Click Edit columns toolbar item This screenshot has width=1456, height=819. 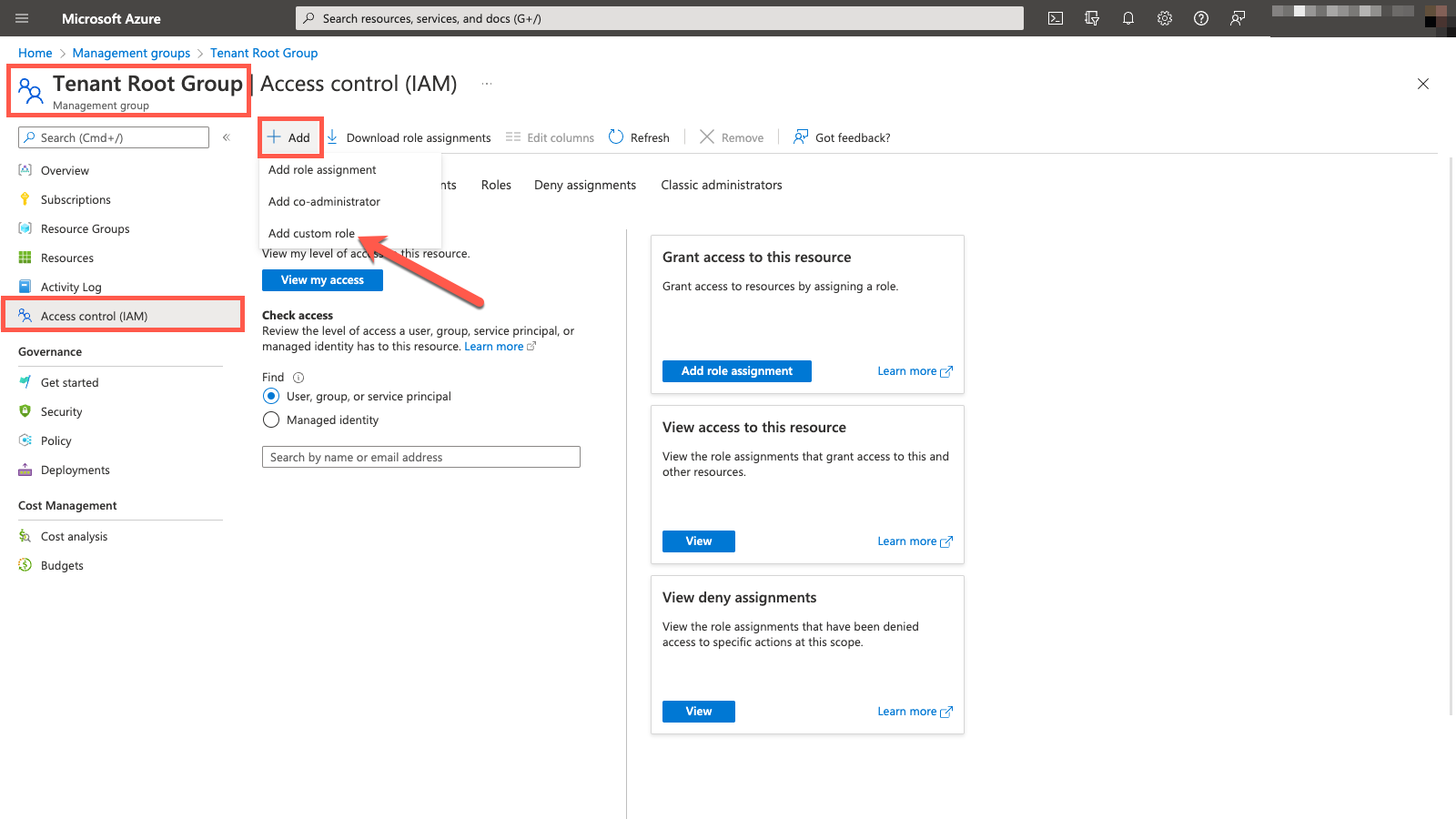point(550,137)
